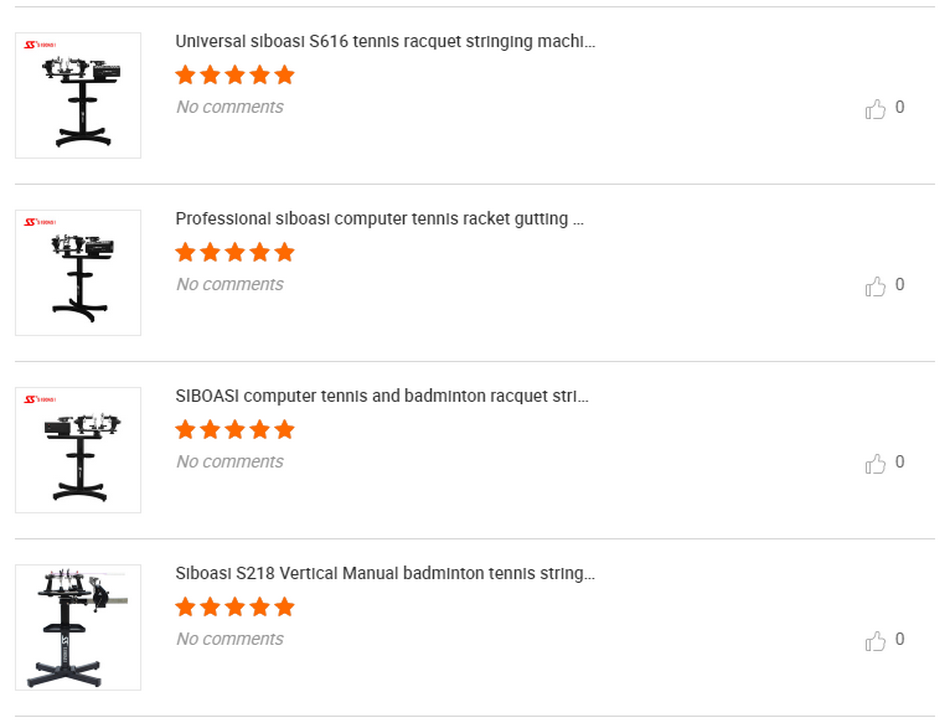The height and width of the screenshot is (723, 950).
Task: Click five-star rating under Siboasi S218 Vertical
Action: point(235,607)
